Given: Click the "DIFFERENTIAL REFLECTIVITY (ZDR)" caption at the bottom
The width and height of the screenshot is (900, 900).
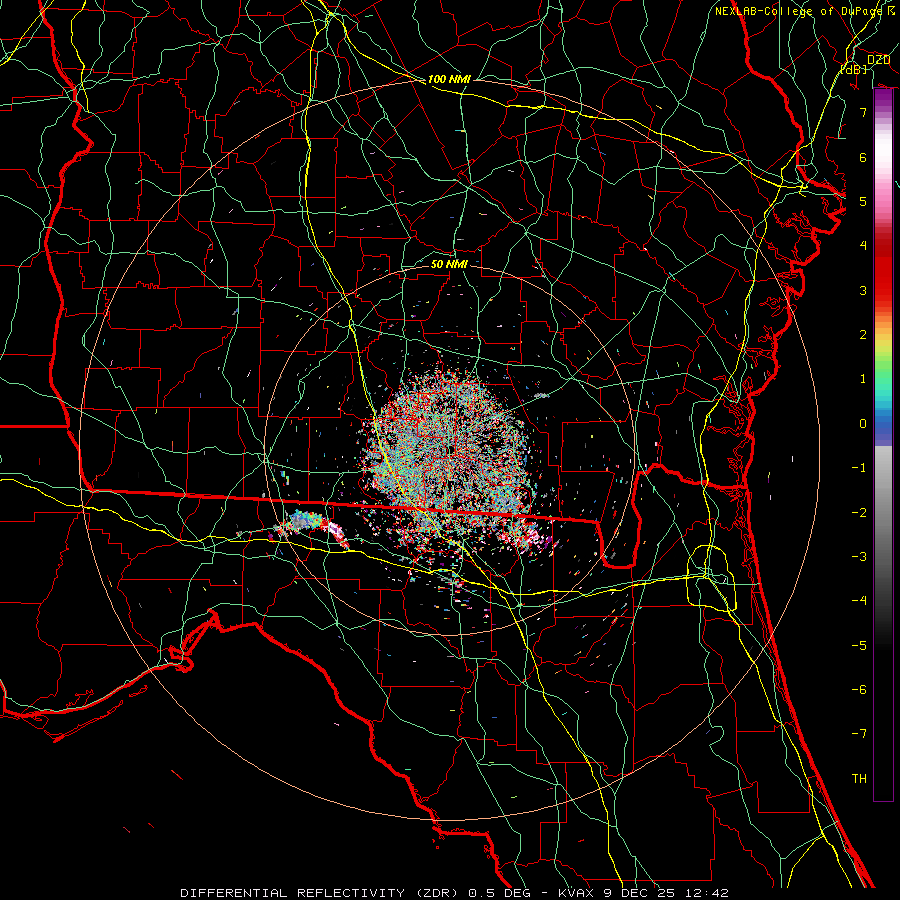Looking at the screenshot, I should pos(320,893).
